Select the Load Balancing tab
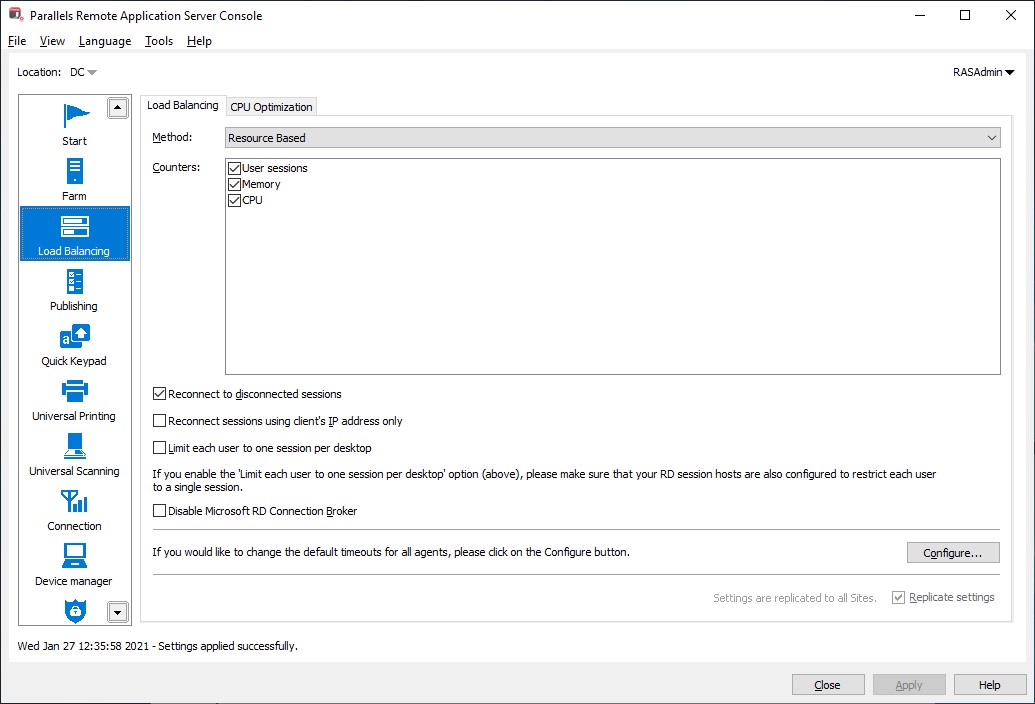Image resolution: width=1035 pixels, height=704 pixels. click(183, 106)
